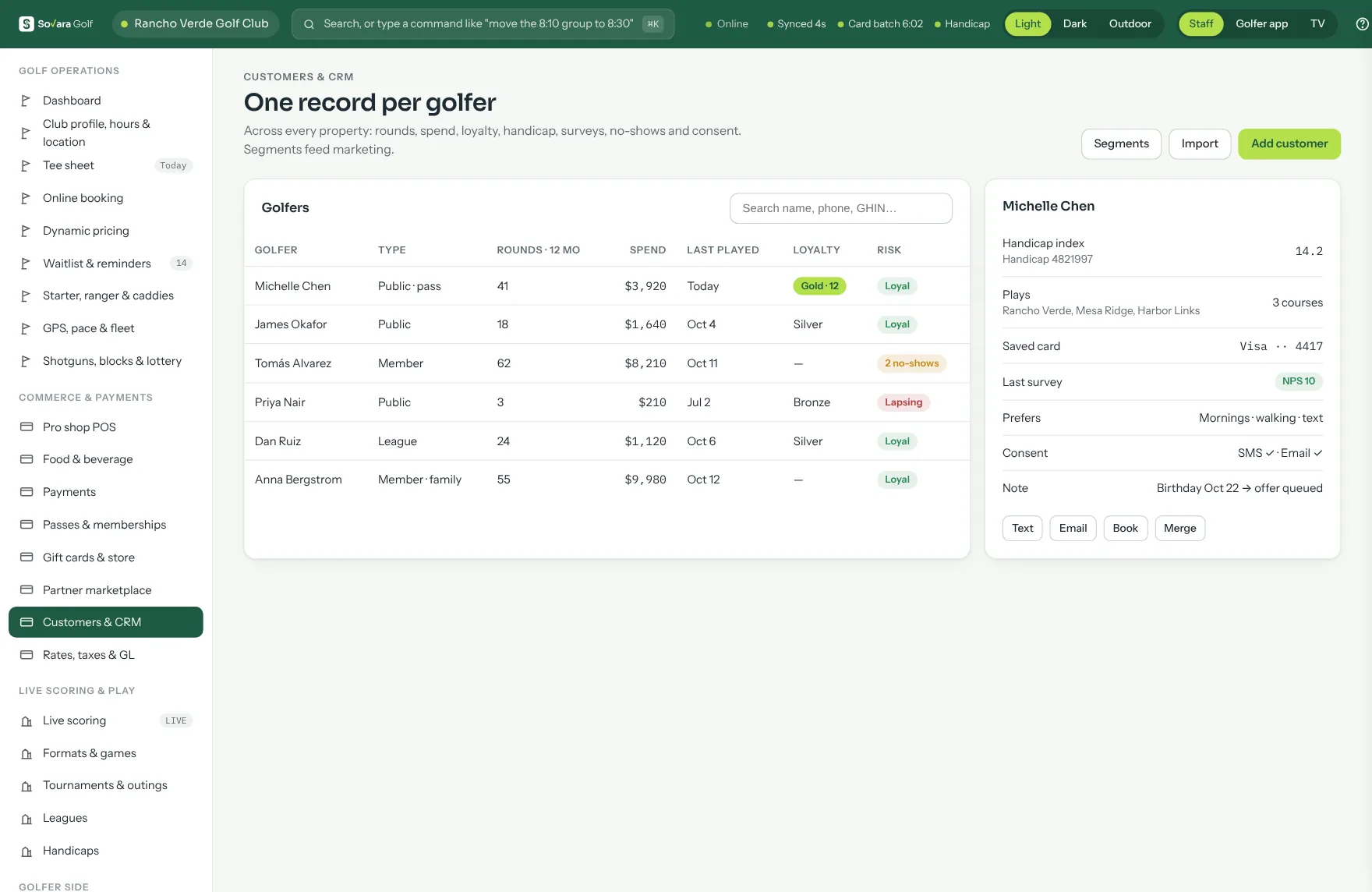
Task: Click the flag icon beside Online booking
Action: 26,198
